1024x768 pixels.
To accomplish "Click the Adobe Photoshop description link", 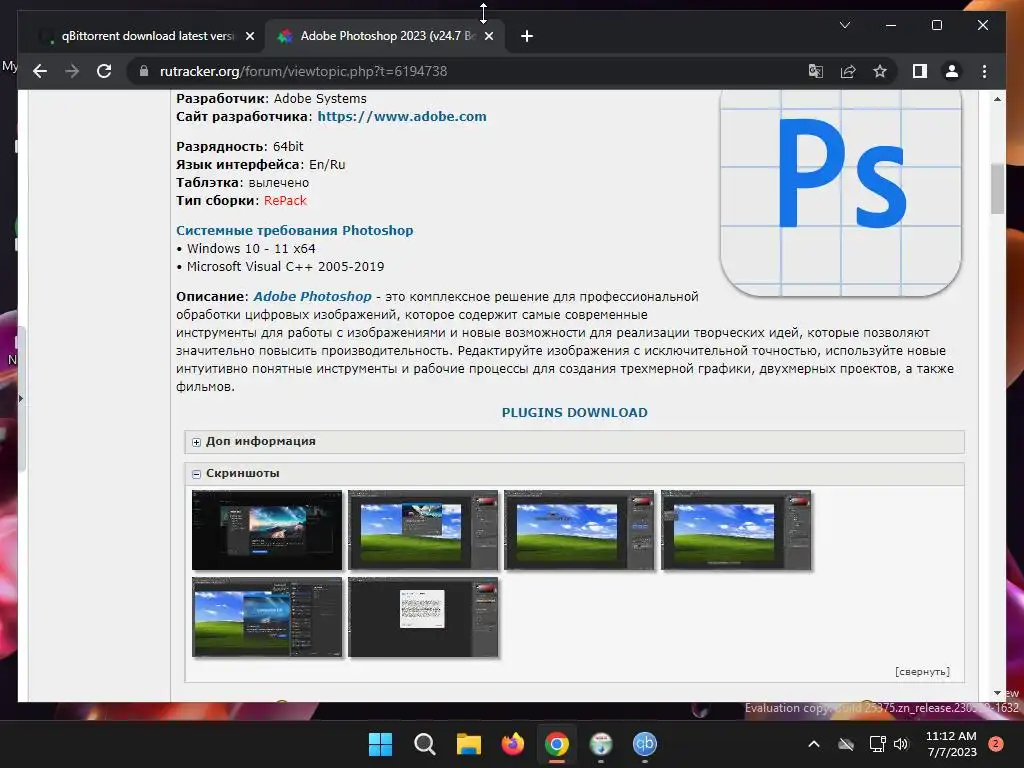I will [x=312, y=296].
